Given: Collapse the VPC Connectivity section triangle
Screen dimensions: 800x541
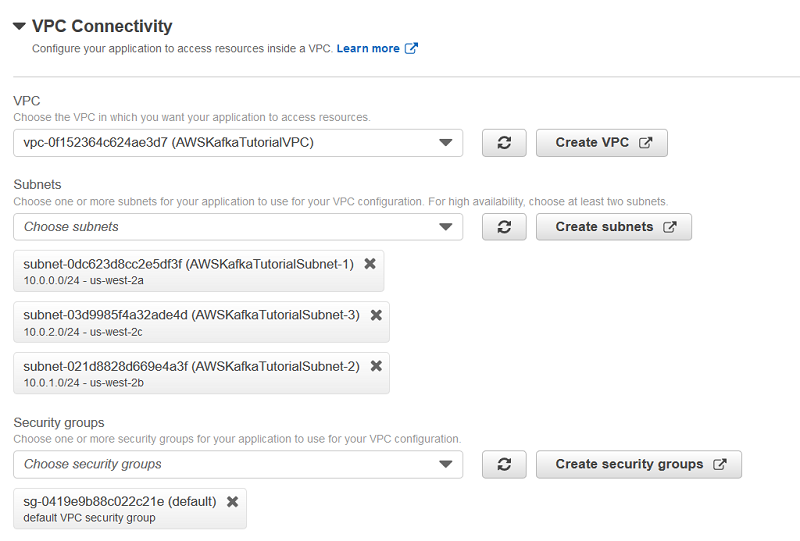Looking at the screenshot, I should point(19,26).
